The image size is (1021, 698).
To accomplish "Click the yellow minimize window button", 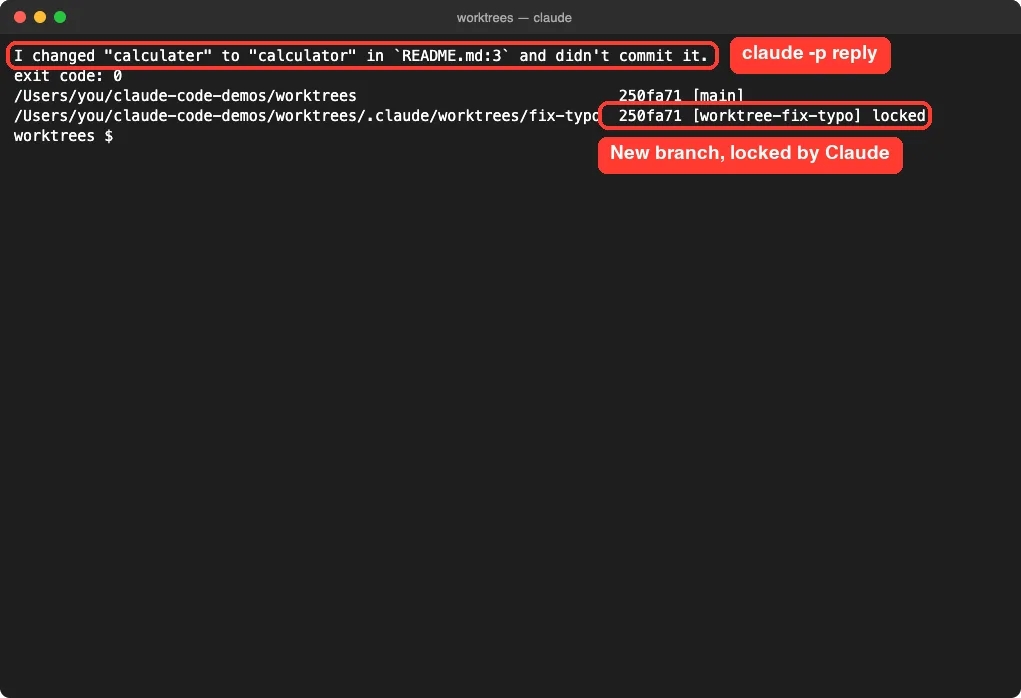I will click(40, 17).
